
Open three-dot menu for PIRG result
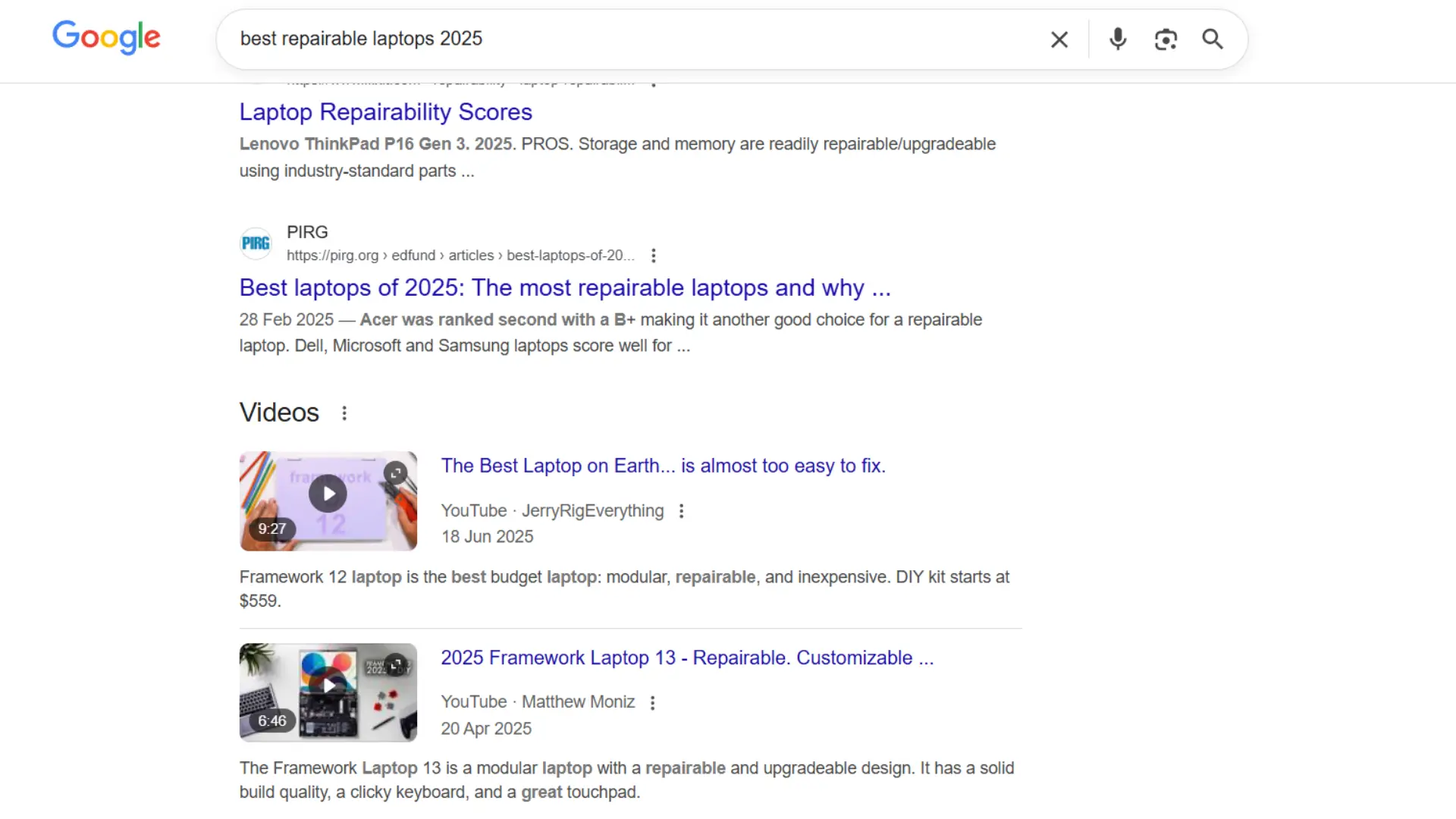point(653,256)
